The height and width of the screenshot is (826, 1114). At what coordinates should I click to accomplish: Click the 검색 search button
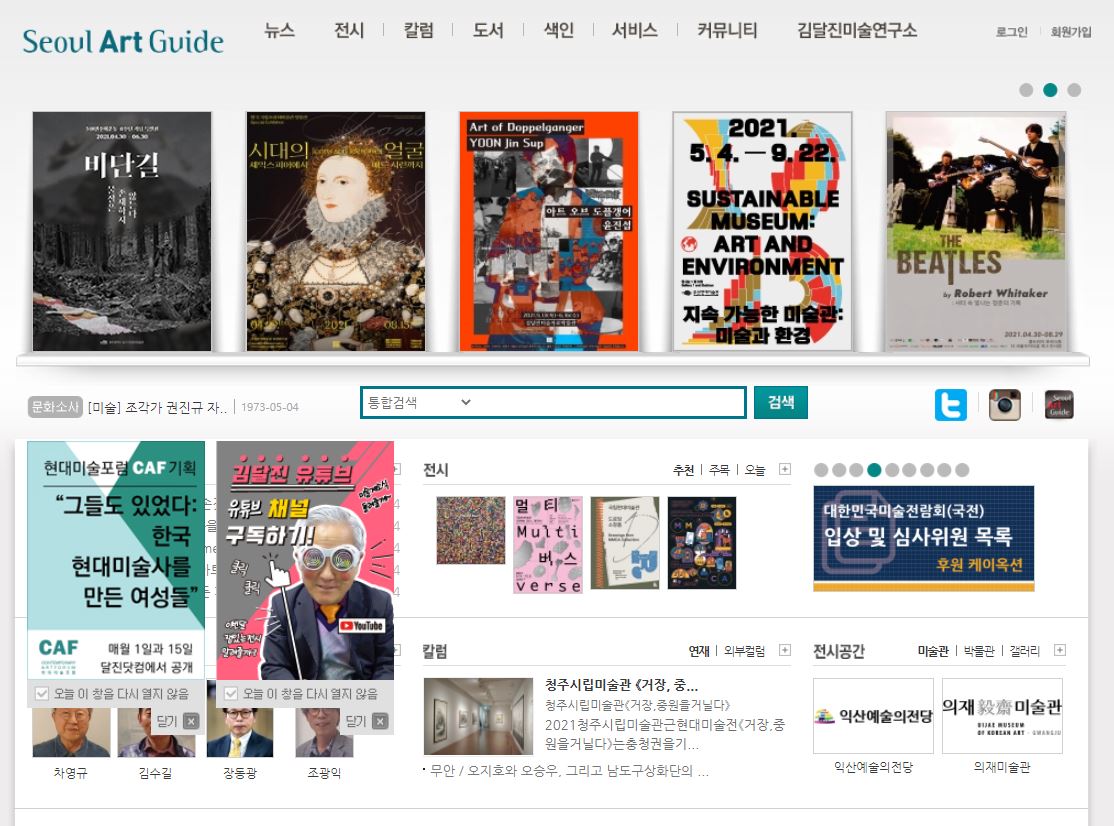pyautogui.click(x=781, y=403)
